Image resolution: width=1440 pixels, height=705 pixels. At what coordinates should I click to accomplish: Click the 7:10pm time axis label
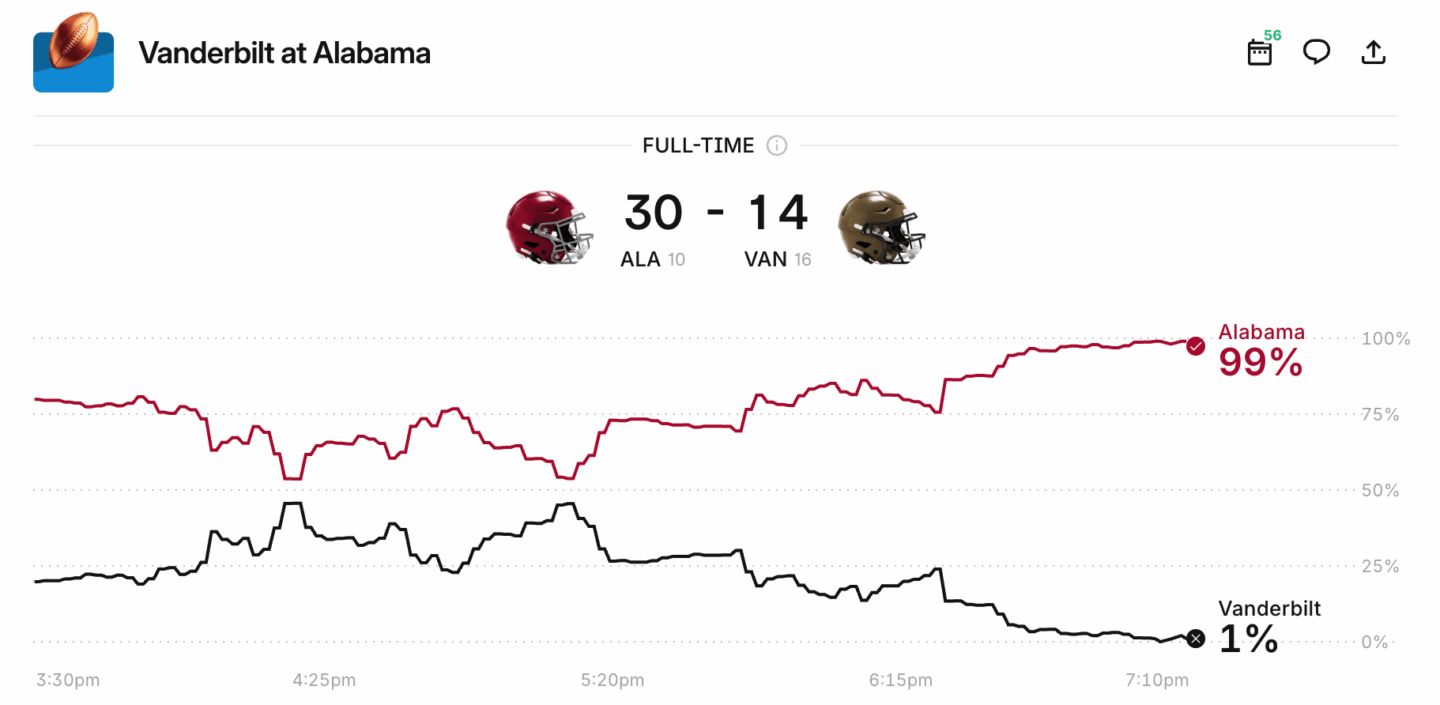[x=1157, y=681]
